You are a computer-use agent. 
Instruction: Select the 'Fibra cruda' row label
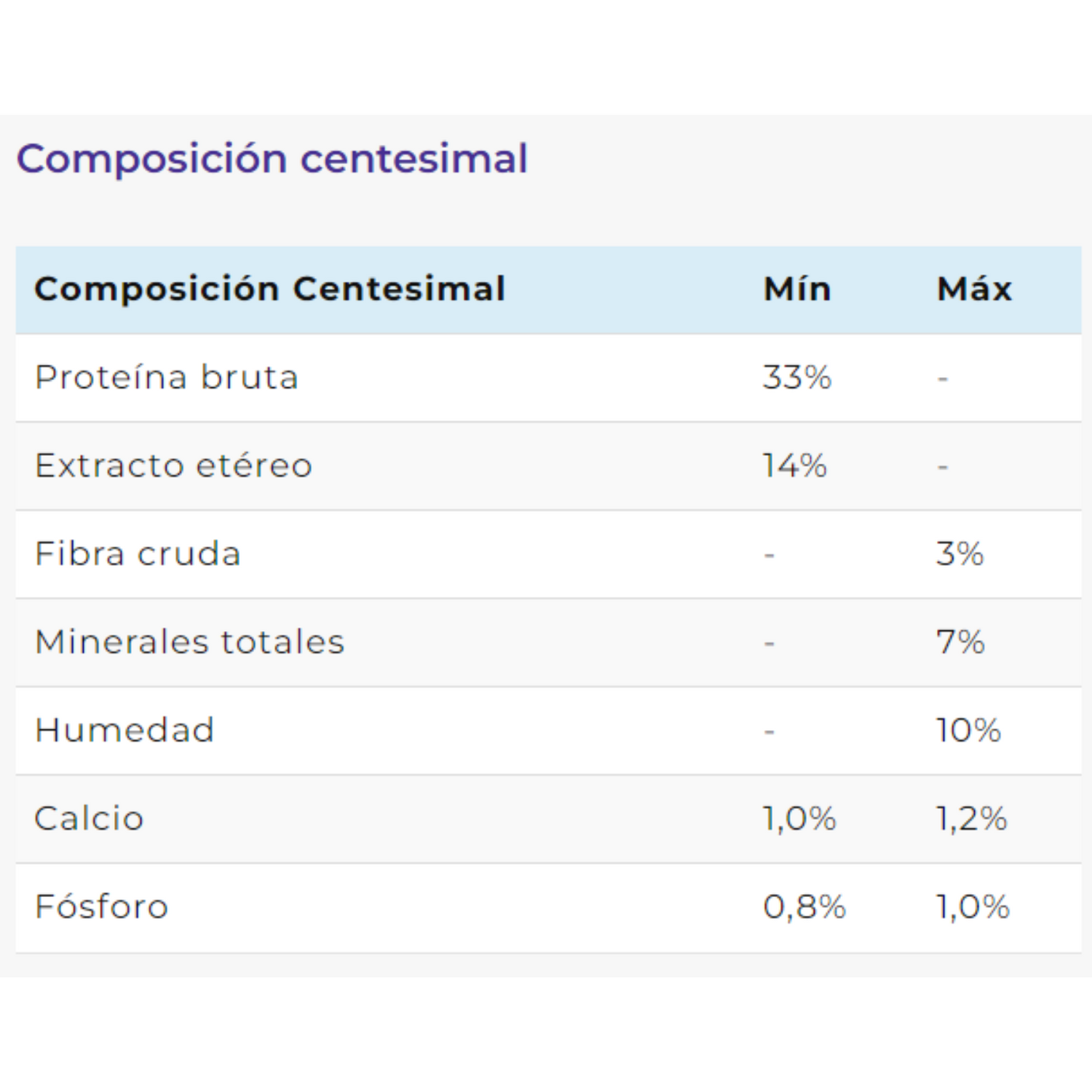coord(138,554)
